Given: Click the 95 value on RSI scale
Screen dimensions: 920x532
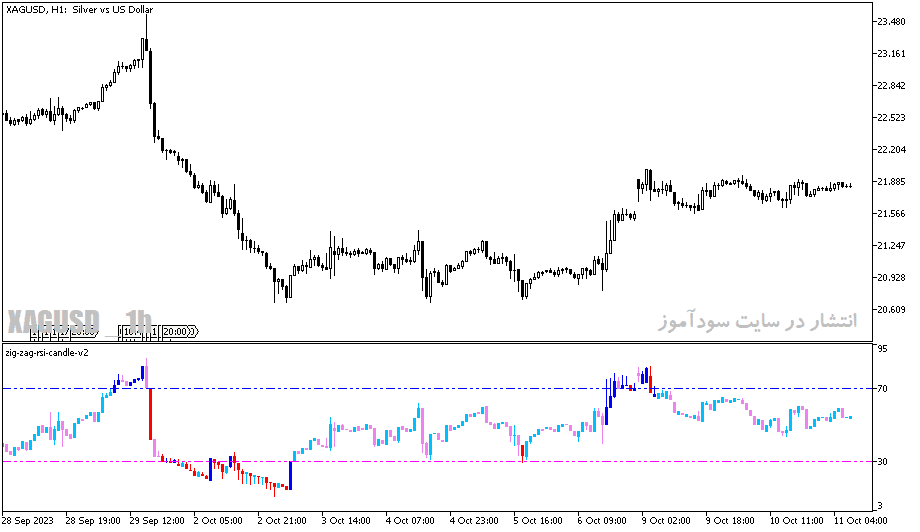Looking at the screenshot, I should (882, 349).
